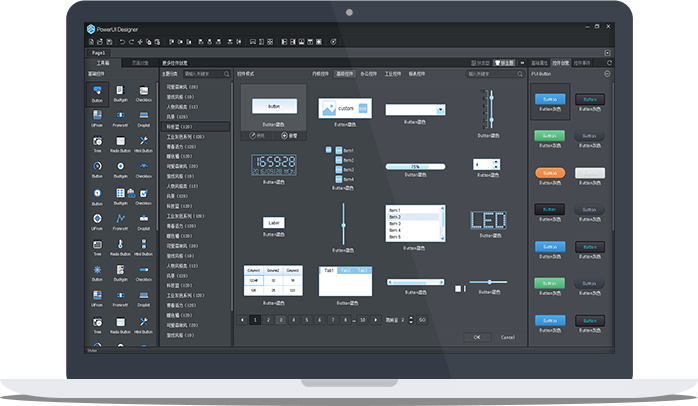This screenshot has width=698, height=406.
Task: Click the page jump number stepper arrows
Action: click(x=411, y=320)
